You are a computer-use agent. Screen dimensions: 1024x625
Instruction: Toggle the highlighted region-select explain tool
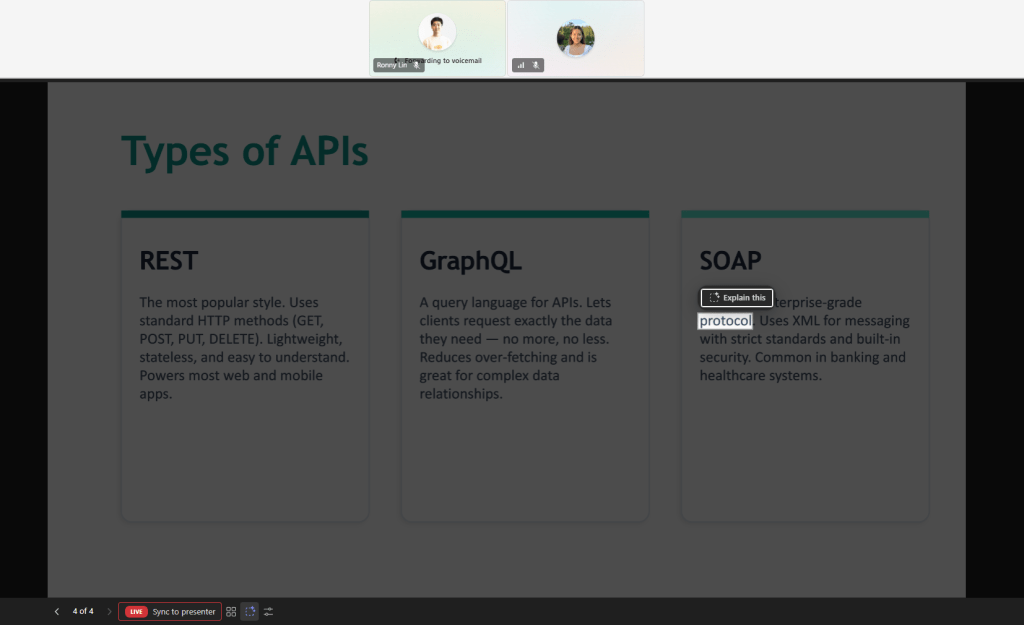(249, 611)
